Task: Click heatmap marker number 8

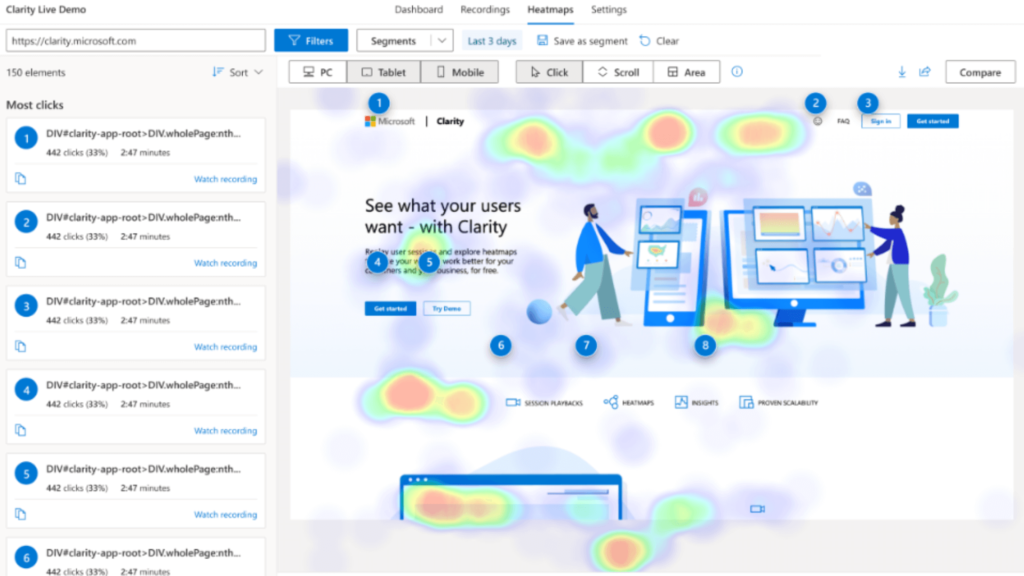Action: click(x=707, y=345)
